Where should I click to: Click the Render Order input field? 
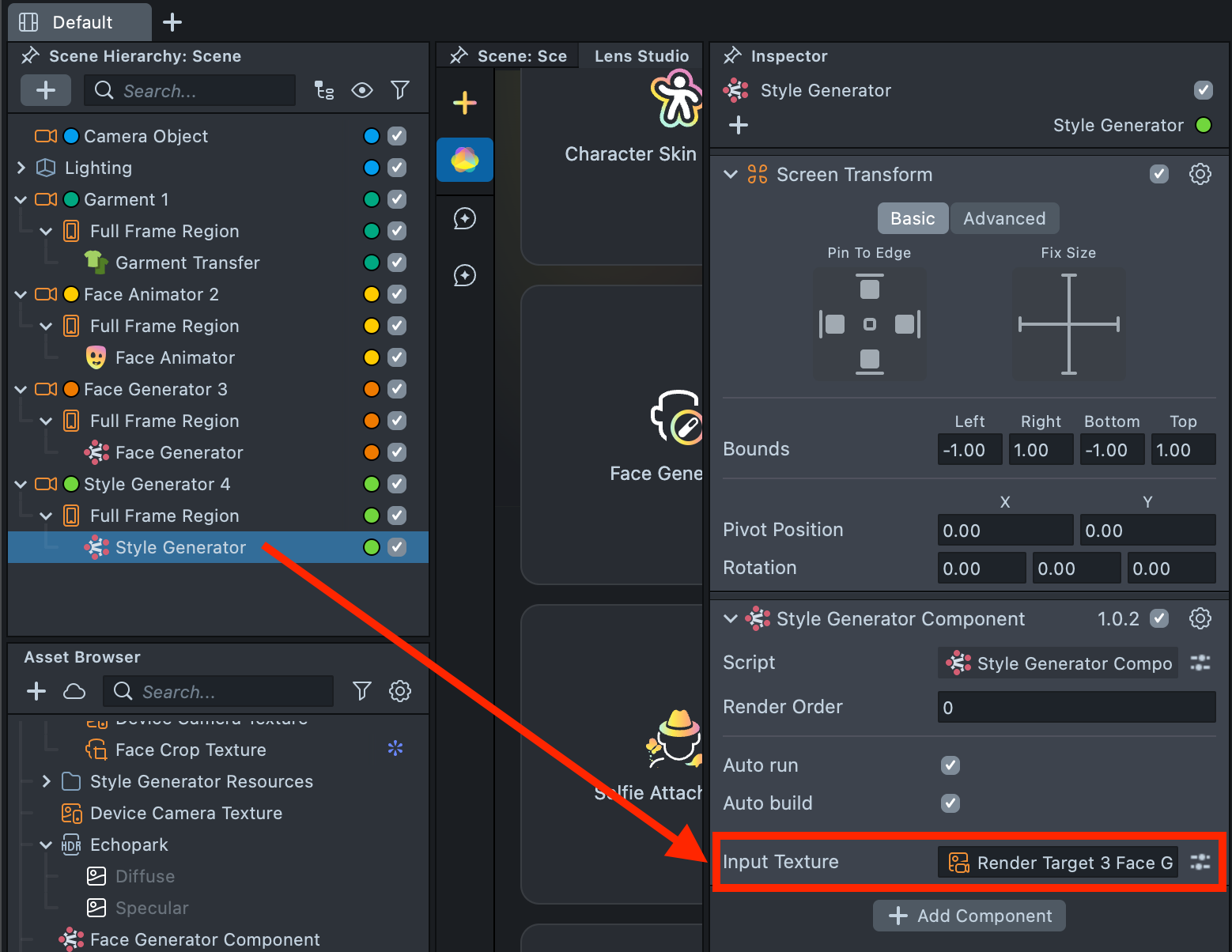[x=1077, y=707]
